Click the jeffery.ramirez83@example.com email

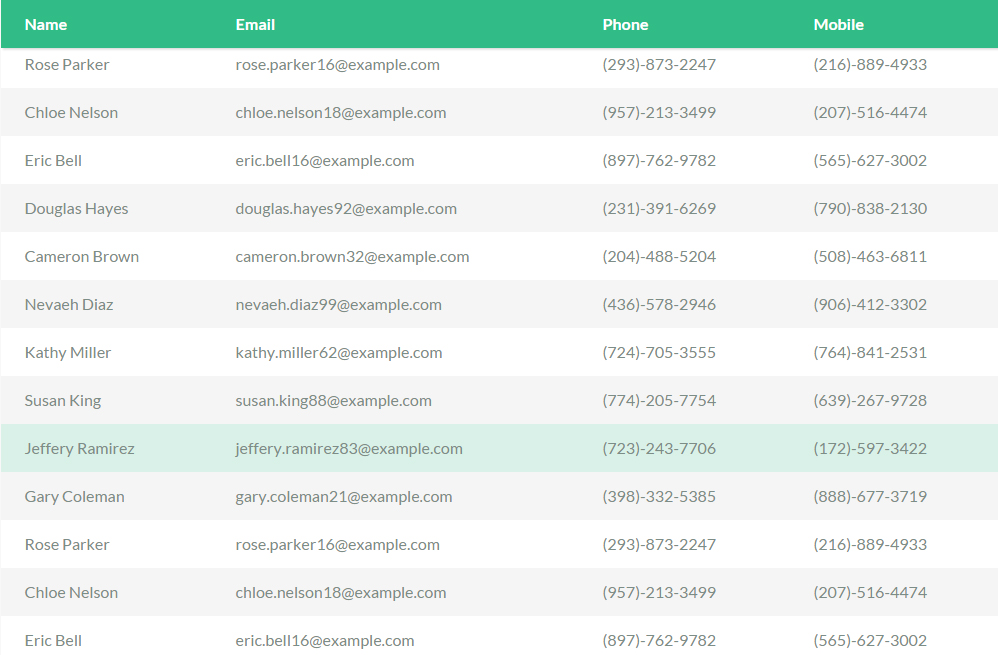(349, 449)
